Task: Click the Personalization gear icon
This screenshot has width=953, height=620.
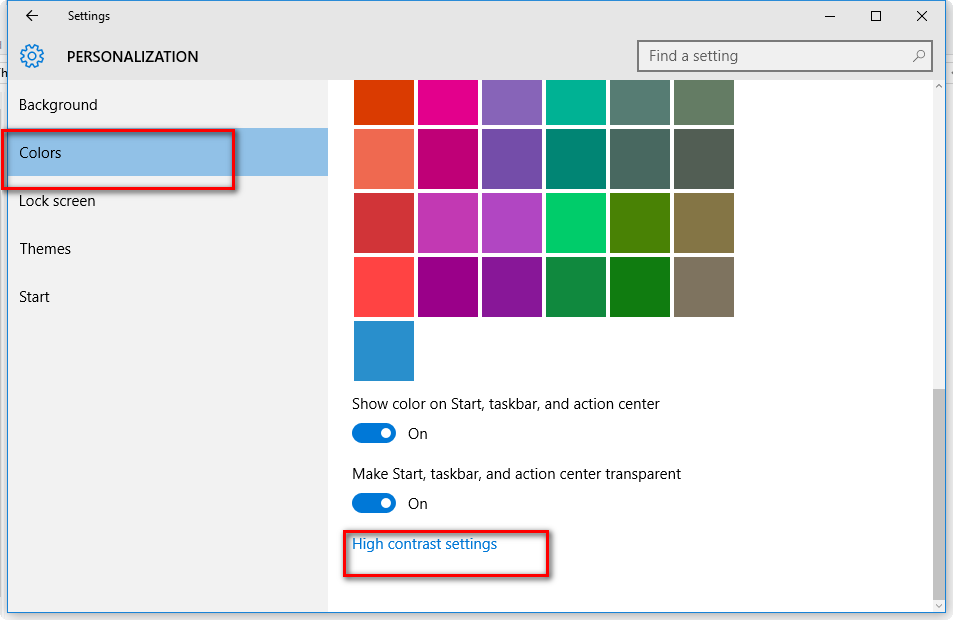Action: (32, 56)
